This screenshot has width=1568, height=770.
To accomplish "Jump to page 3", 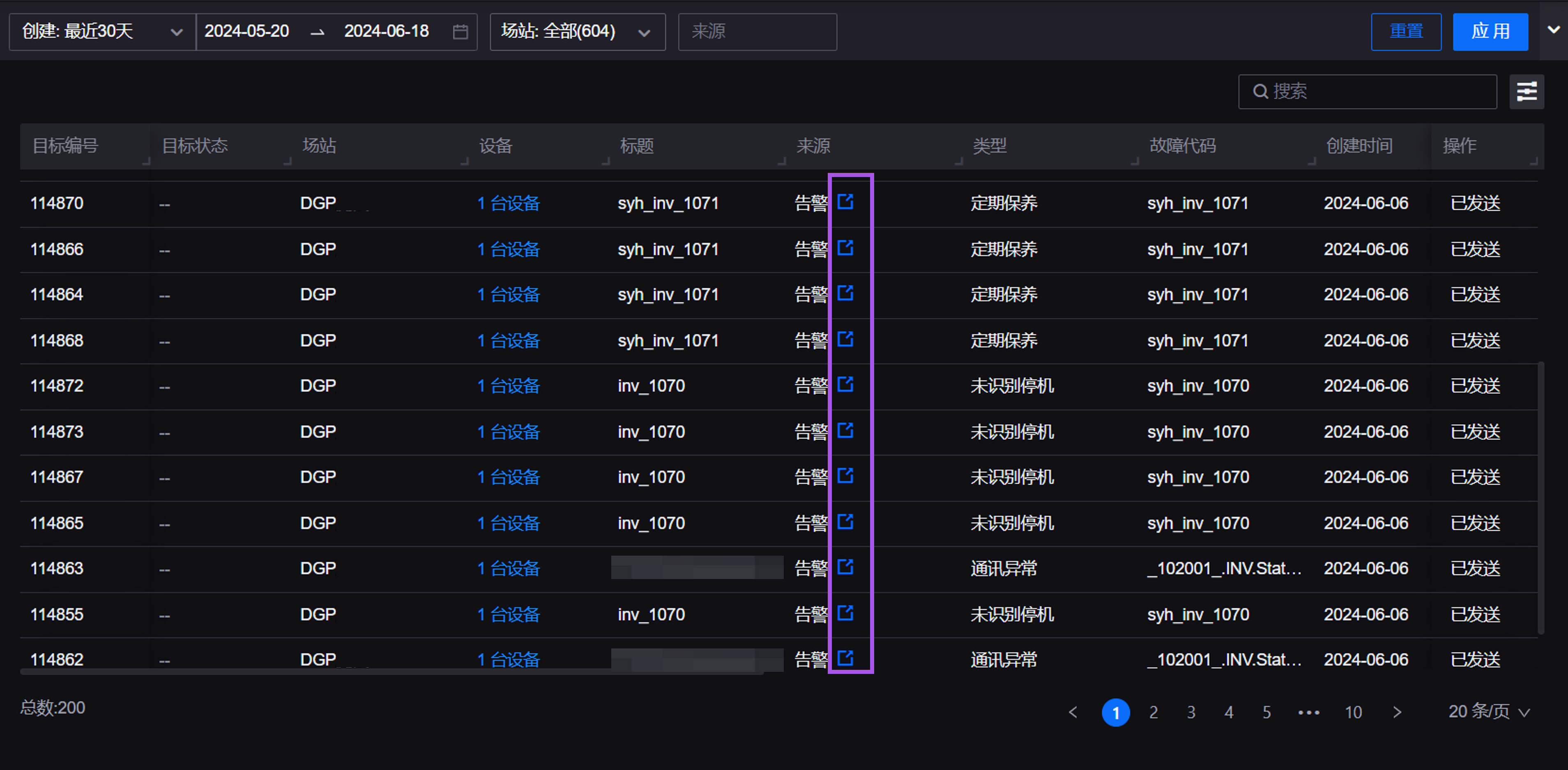I will 1191,712.
